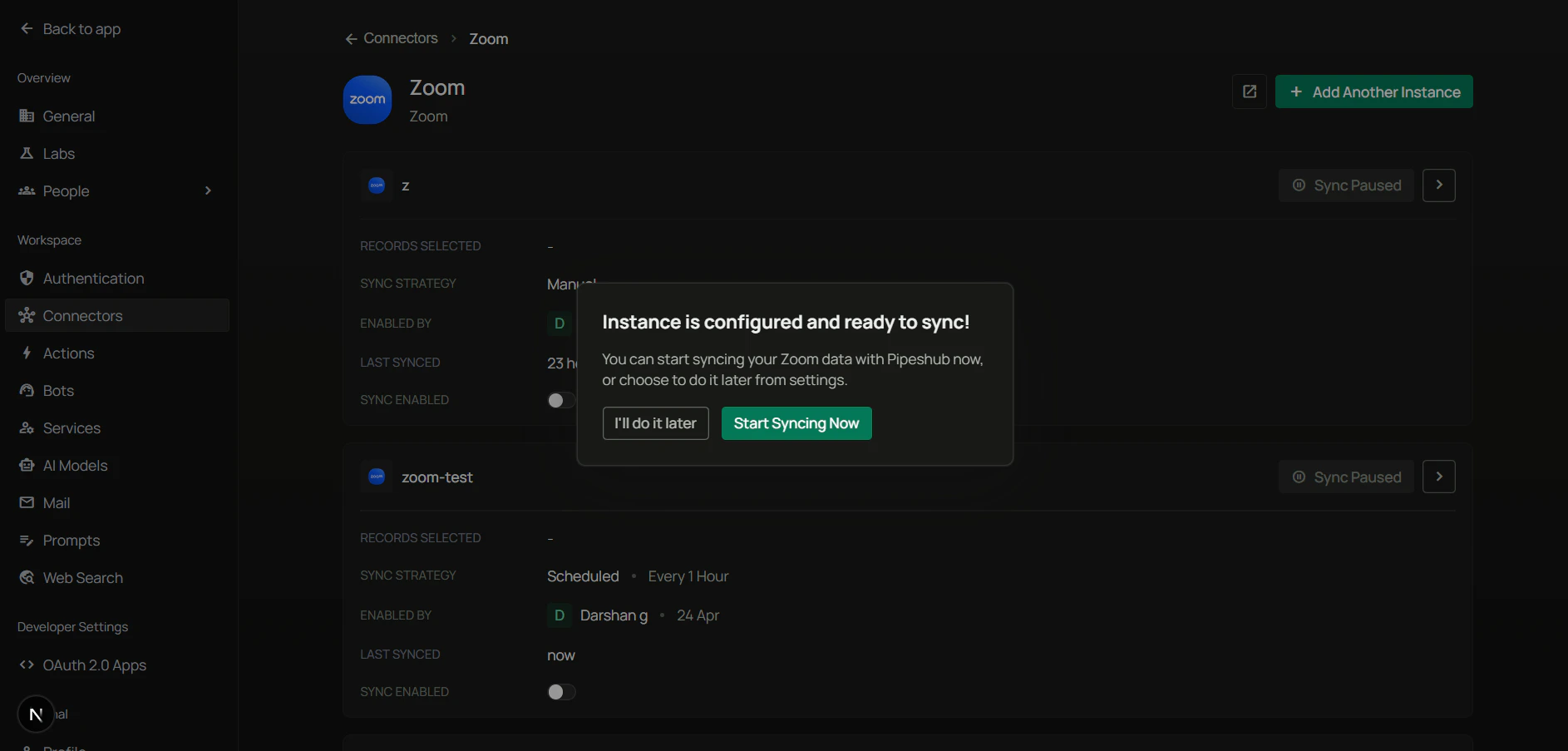The image size is (1568, 751).
Task: Open Prompts sidebar item
Action: tap(117, 540)
